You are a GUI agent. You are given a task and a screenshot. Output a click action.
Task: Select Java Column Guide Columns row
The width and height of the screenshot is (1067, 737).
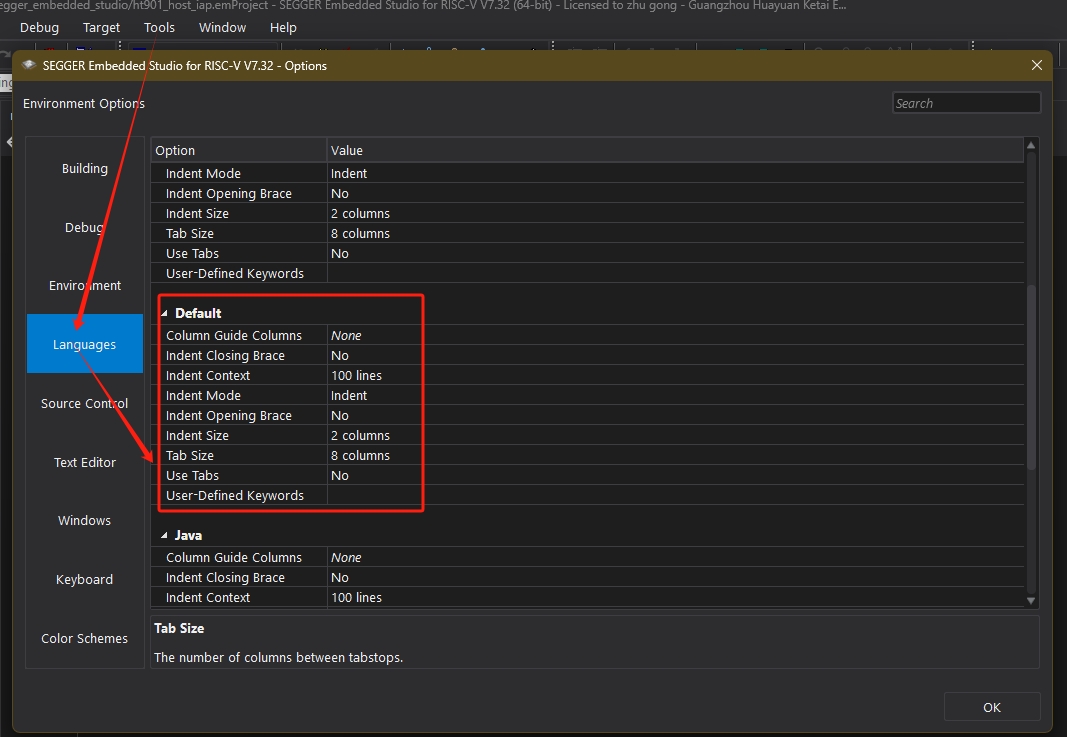click(588, 557)
